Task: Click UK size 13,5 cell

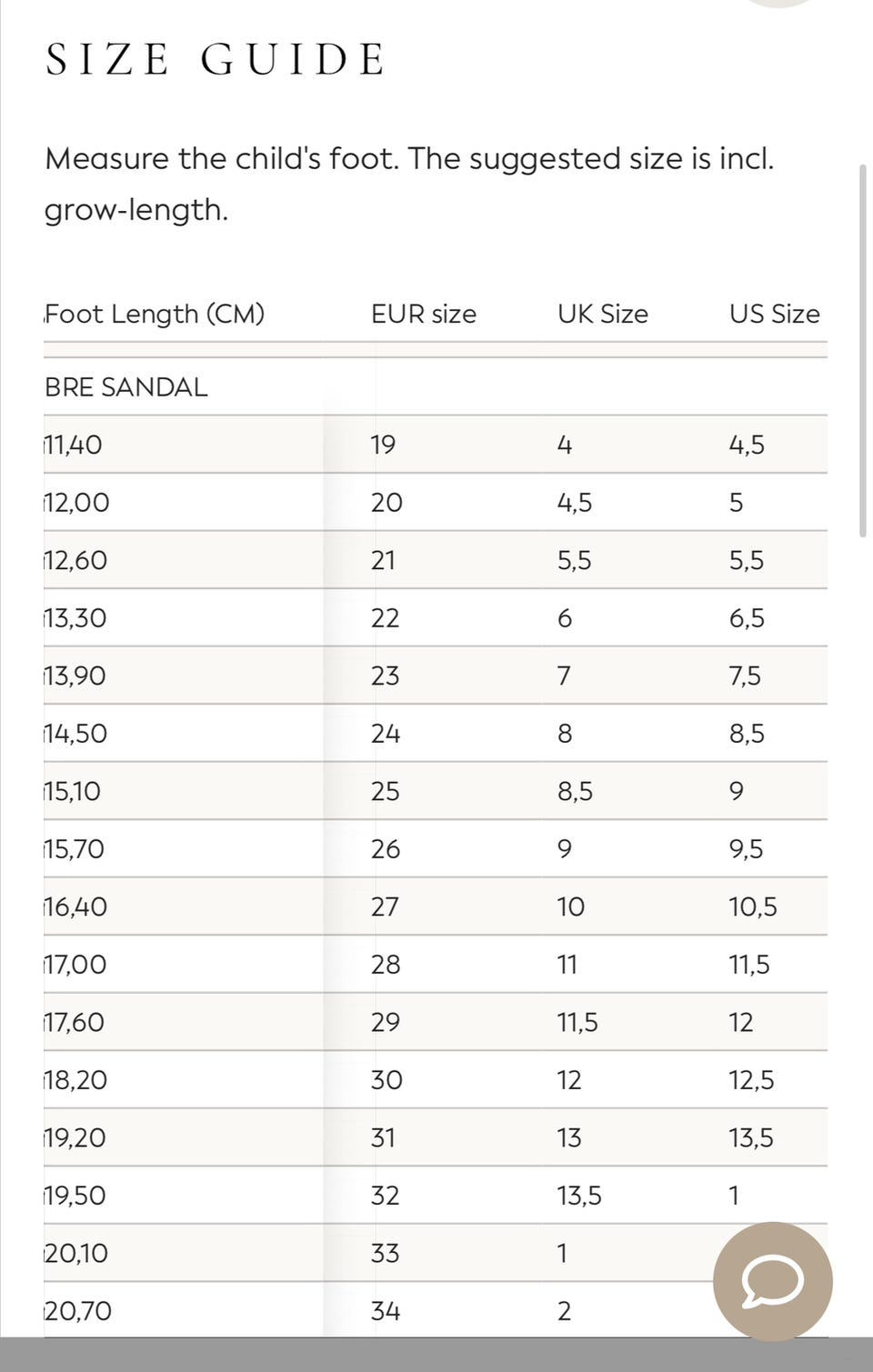Action: tap(579, 1196)
